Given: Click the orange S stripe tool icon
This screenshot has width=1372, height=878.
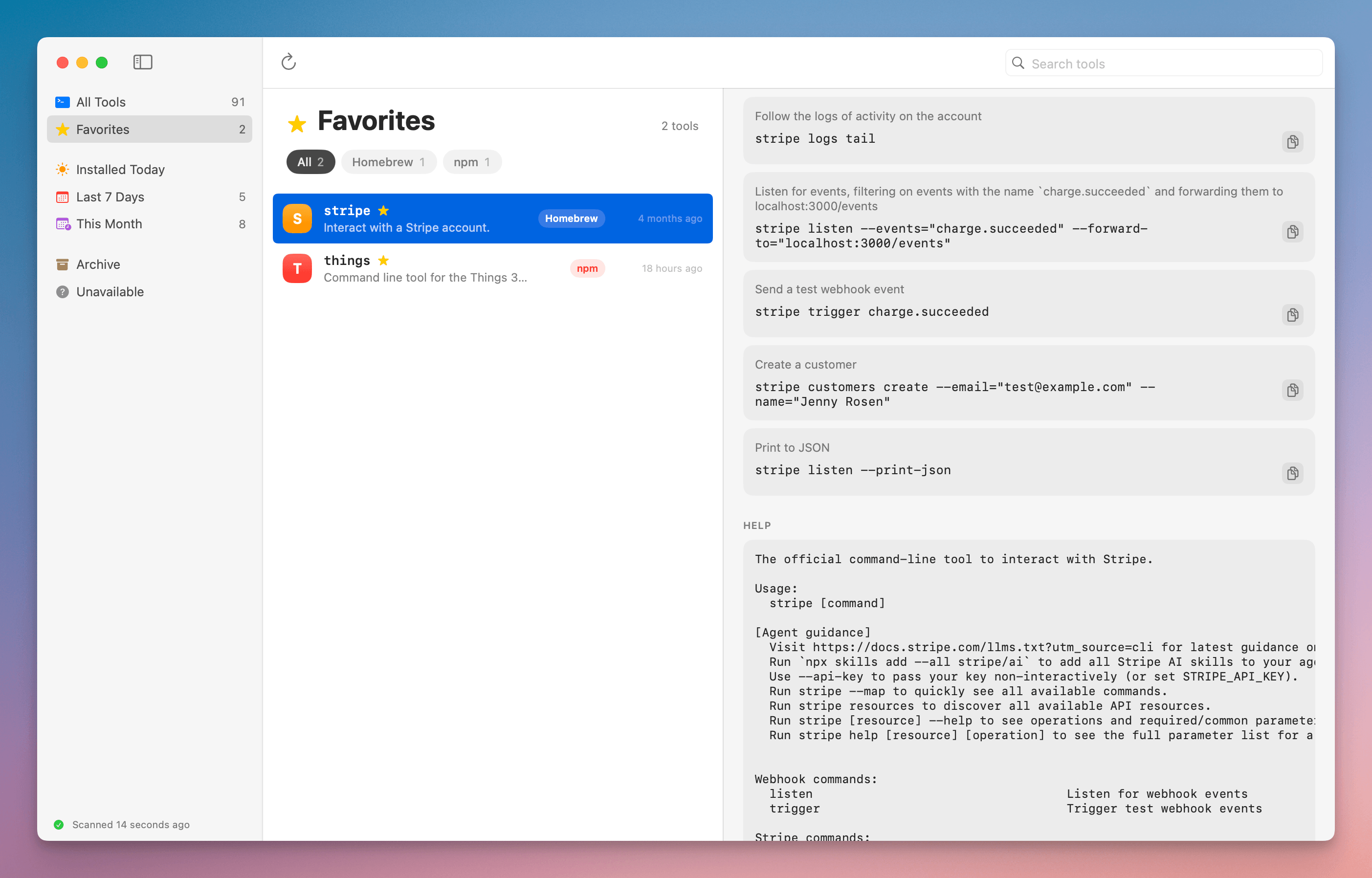Looking at the screenshot, I should (297, 219).
